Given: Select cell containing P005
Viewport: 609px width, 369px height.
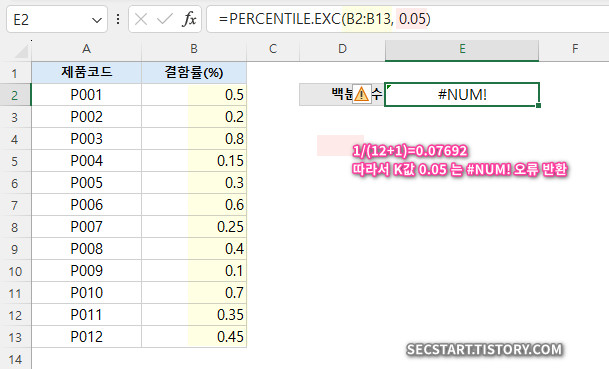Looking at the screenshot, I should 86,183.
